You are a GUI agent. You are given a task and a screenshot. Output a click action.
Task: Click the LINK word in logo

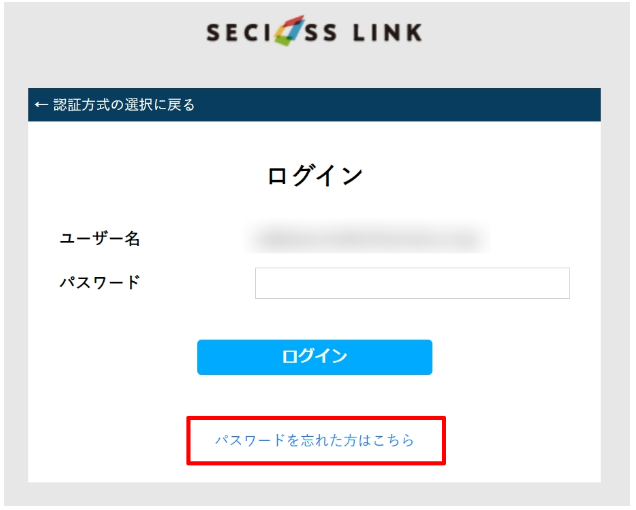pyautogui.click(x=387, y=32)
